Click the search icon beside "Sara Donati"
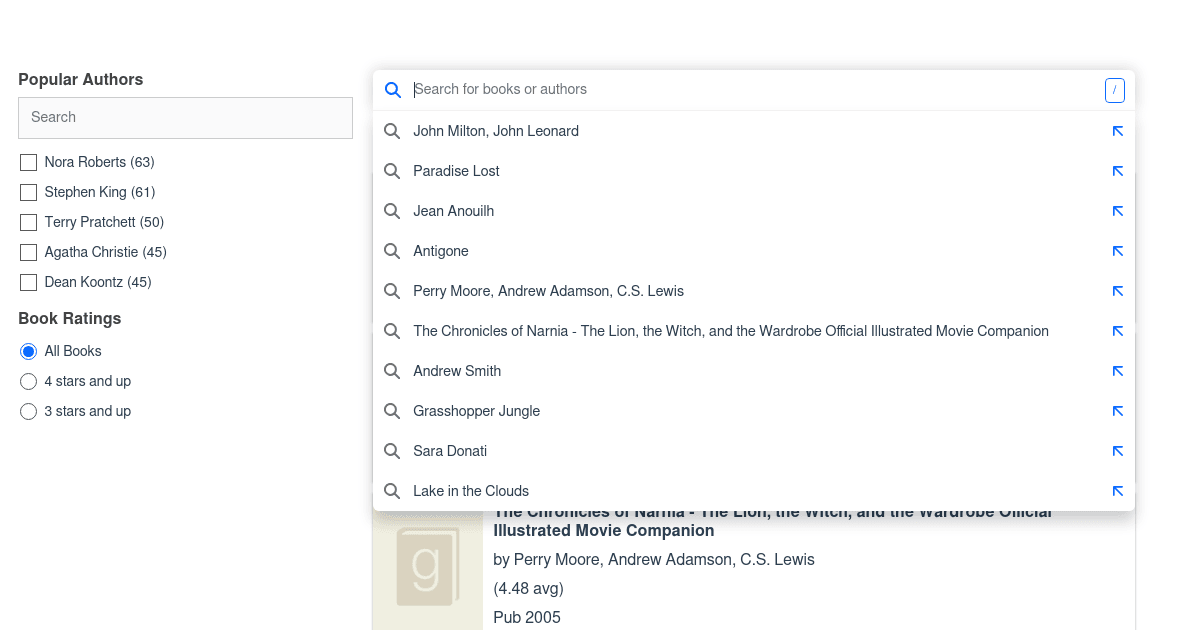This screenshot has height=630, width=1200. point(392,451)
